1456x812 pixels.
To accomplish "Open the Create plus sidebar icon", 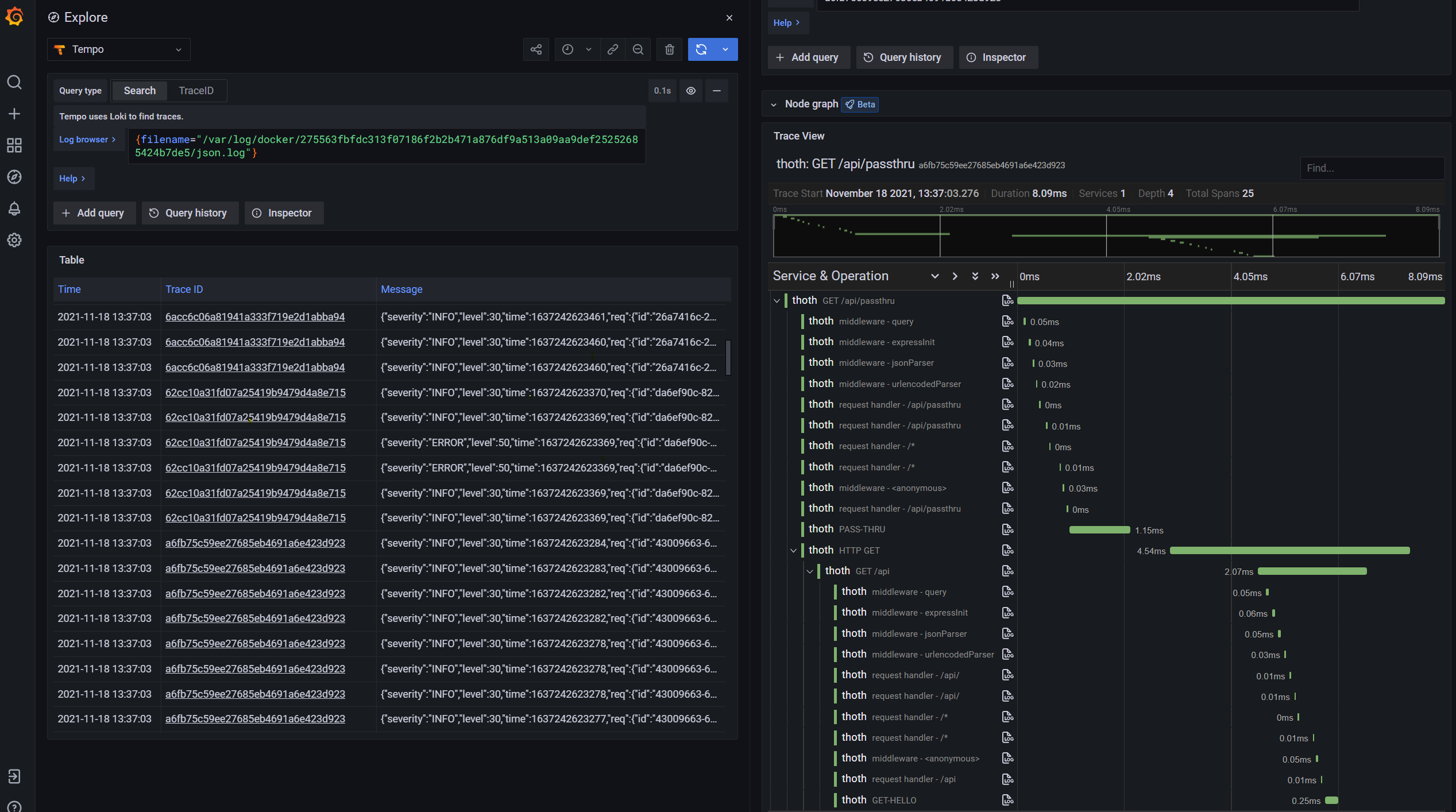I will tap(14, 114).
